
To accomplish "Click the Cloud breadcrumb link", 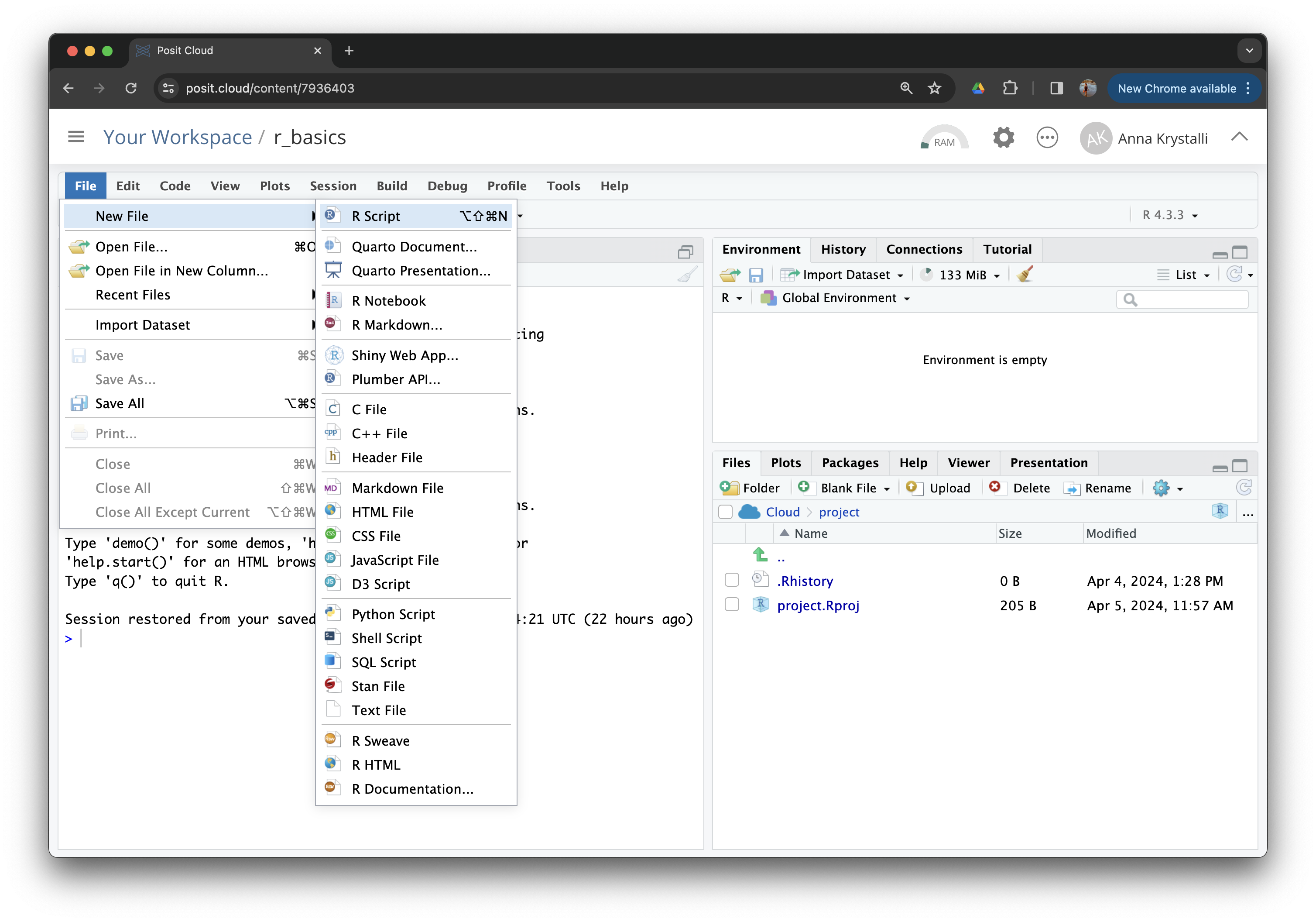I will [x=782, y=512].
